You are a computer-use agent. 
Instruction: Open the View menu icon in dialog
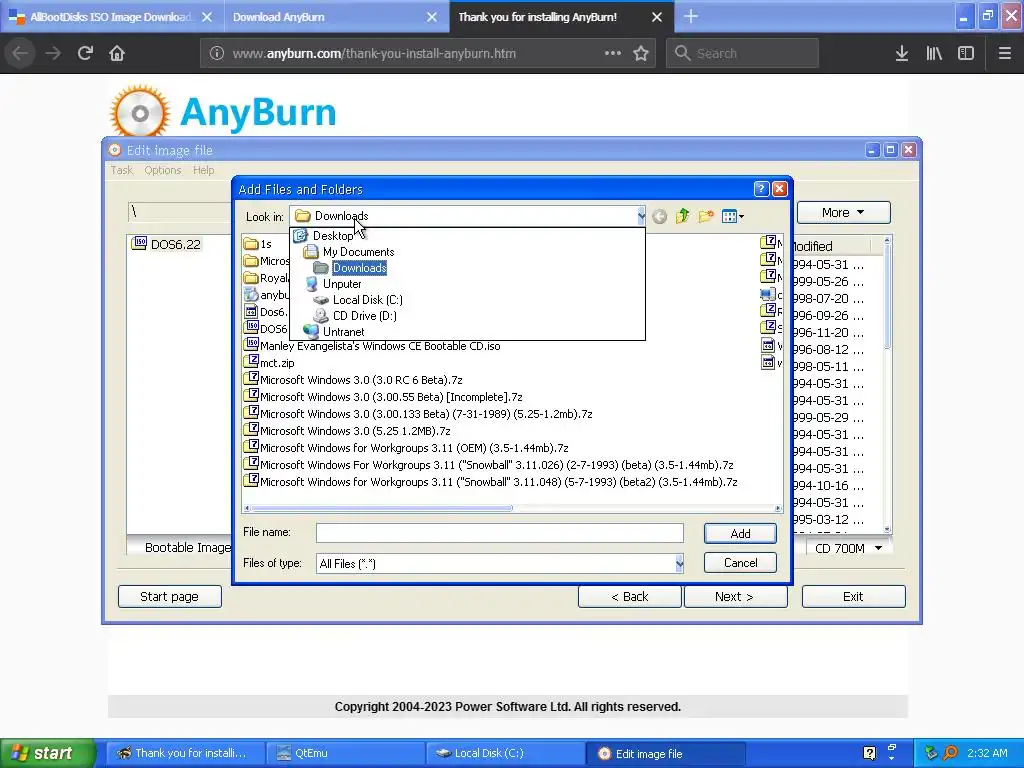pyautogui.click(x=733, y=216)
